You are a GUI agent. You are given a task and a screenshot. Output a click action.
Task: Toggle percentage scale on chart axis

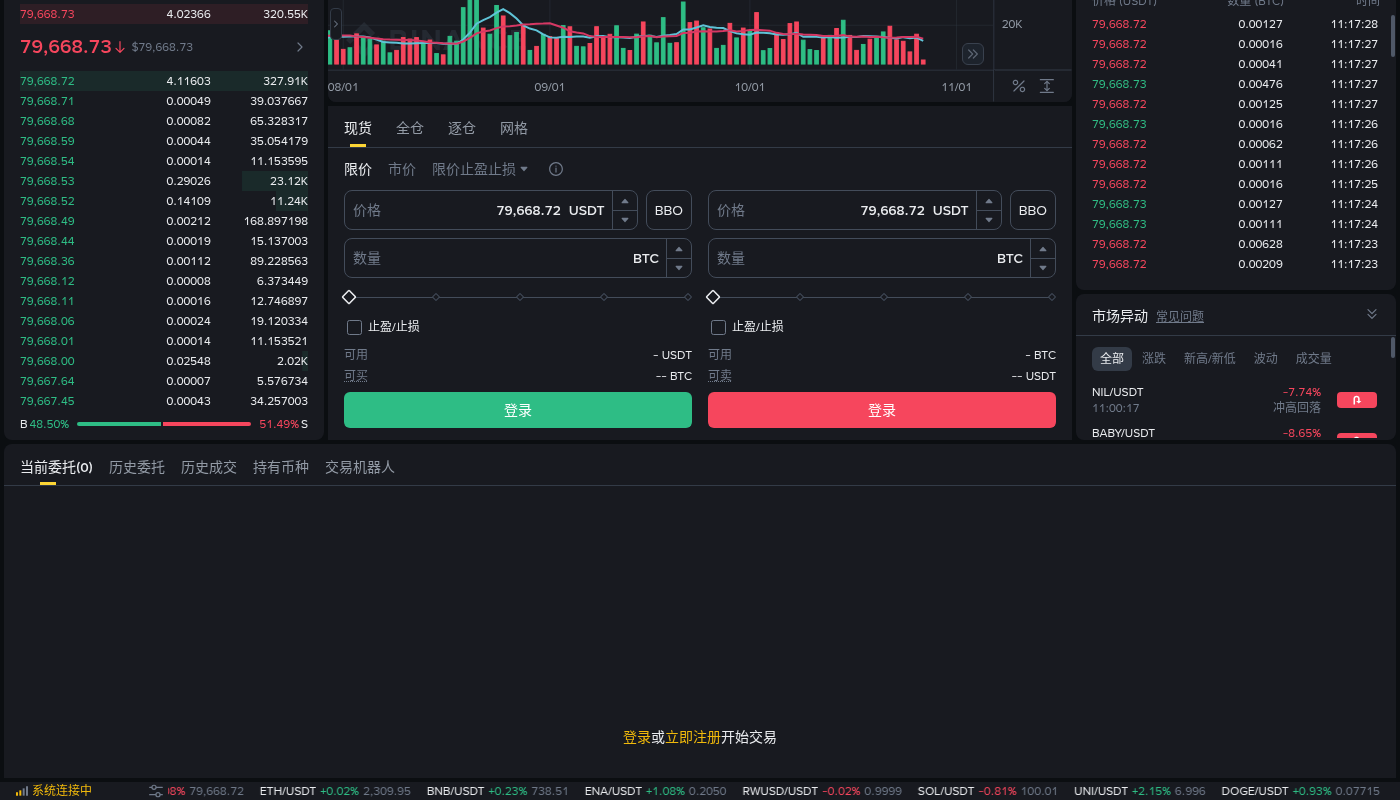(x=1019, y=86)
